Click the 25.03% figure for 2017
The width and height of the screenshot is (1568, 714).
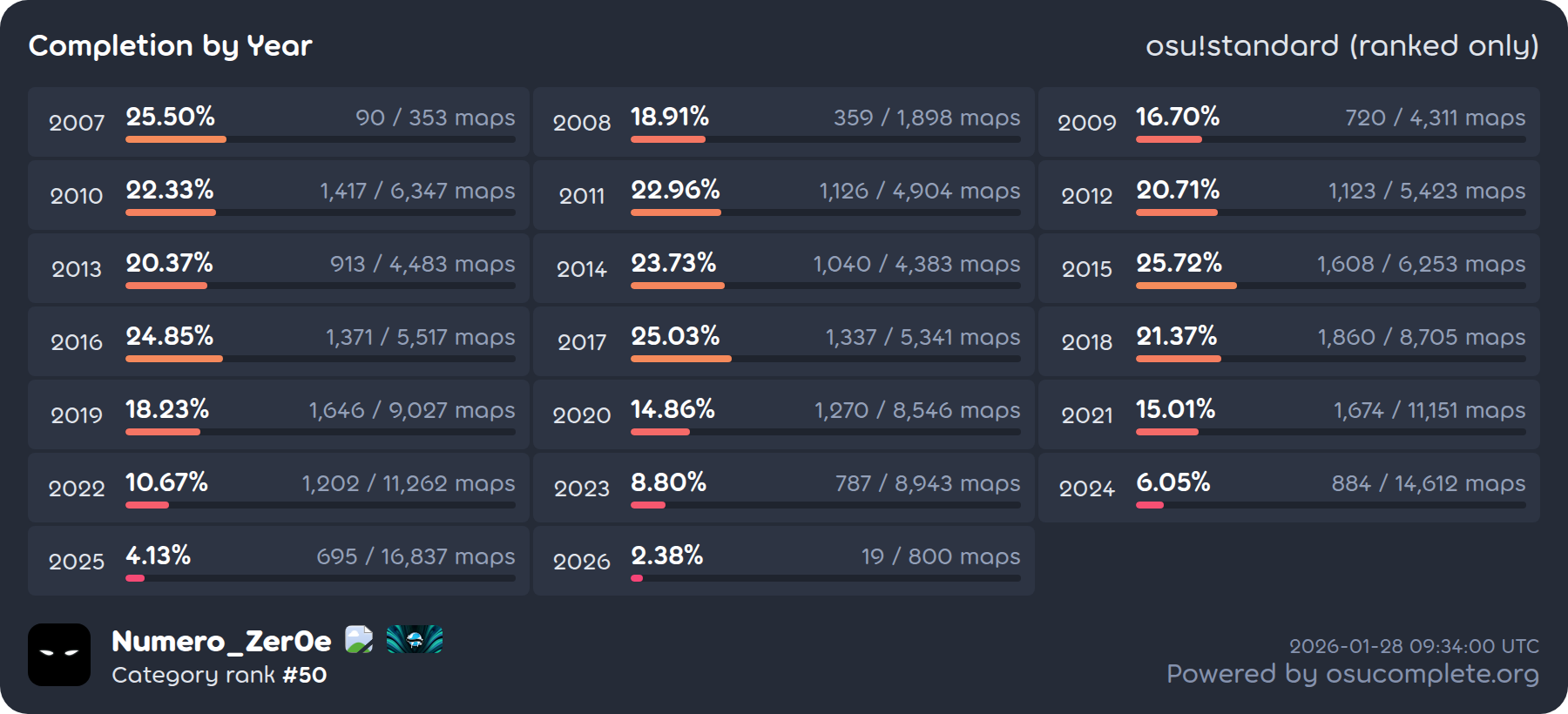[x=675, y=336]
